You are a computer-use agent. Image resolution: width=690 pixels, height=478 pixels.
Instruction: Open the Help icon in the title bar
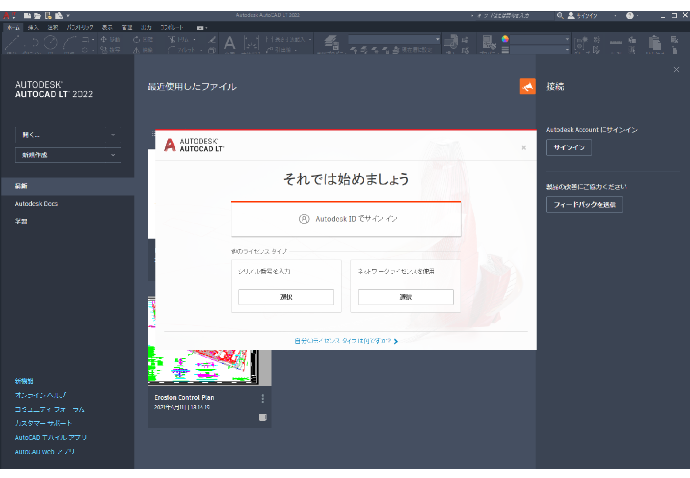629,16
